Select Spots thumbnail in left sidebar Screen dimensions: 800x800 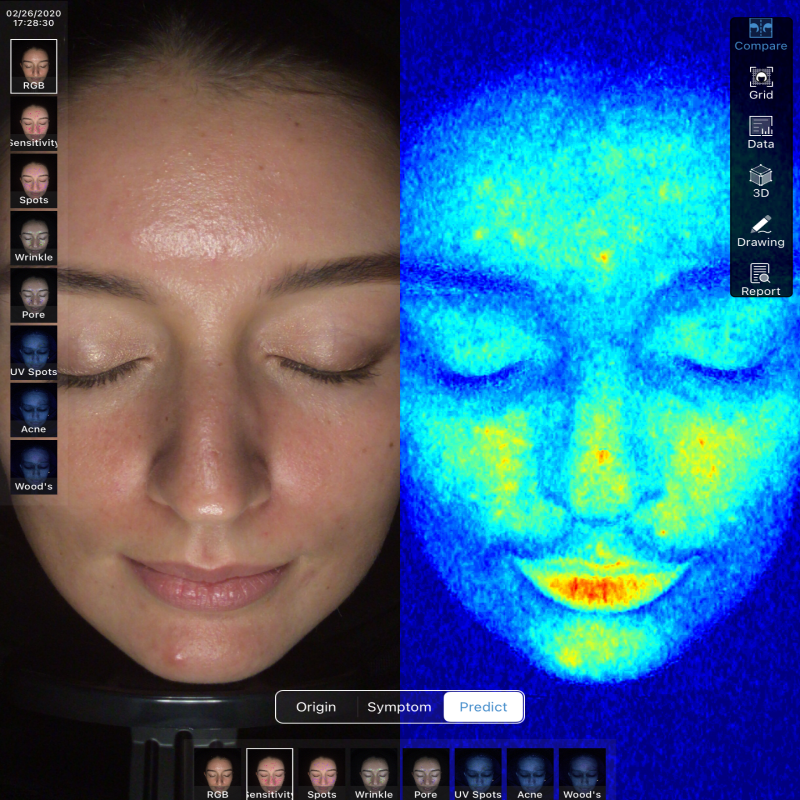click(x=33, y=180)
